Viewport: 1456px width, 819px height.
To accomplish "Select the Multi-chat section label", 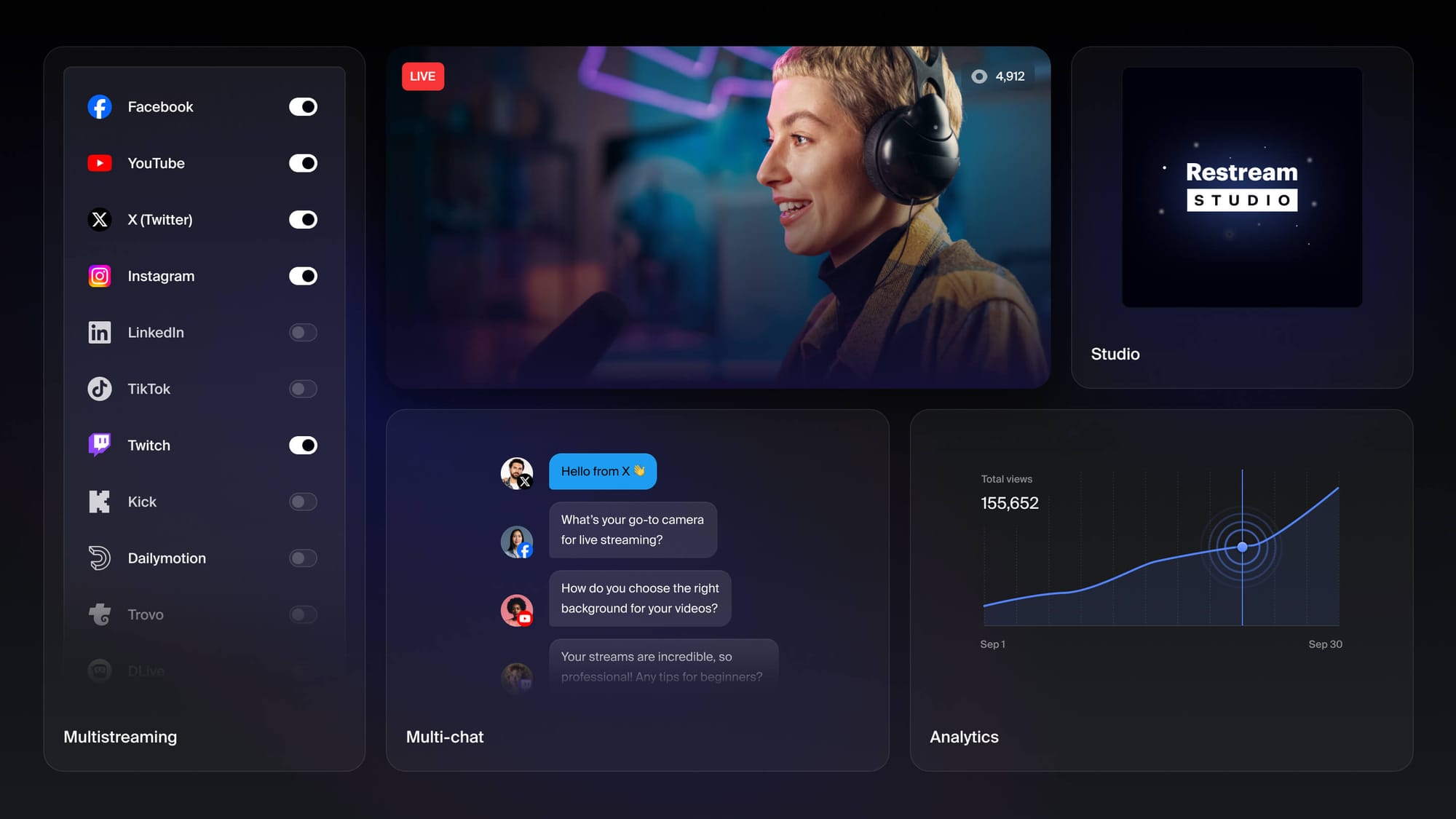I will tap(444, 735).
